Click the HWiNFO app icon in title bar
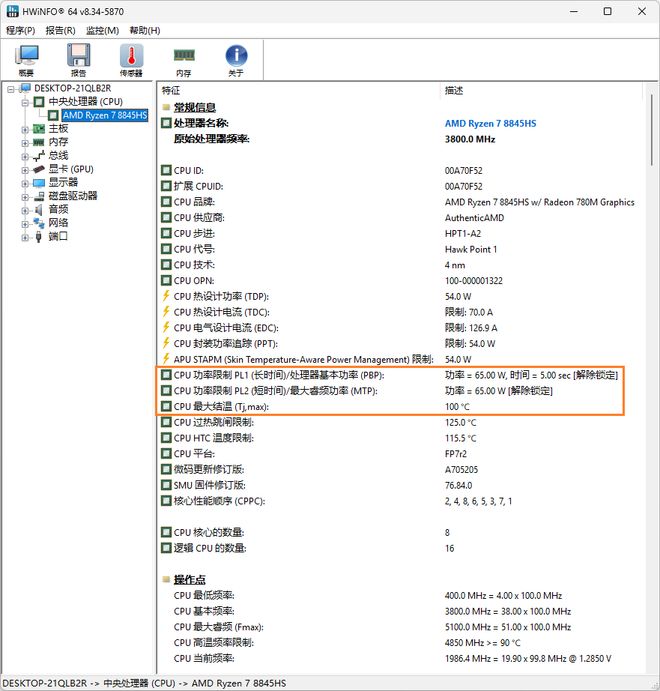This screenshot has height=691, width=660. point(12,11)
